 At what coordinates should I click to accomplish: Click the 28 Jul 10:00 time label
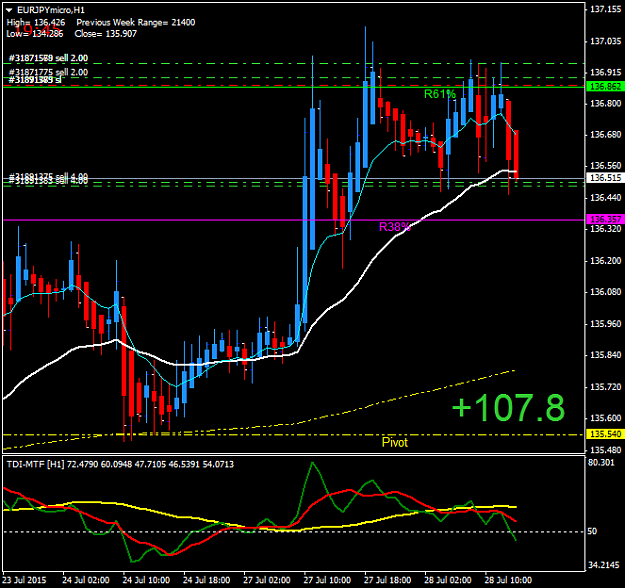[x=508, y=580]
